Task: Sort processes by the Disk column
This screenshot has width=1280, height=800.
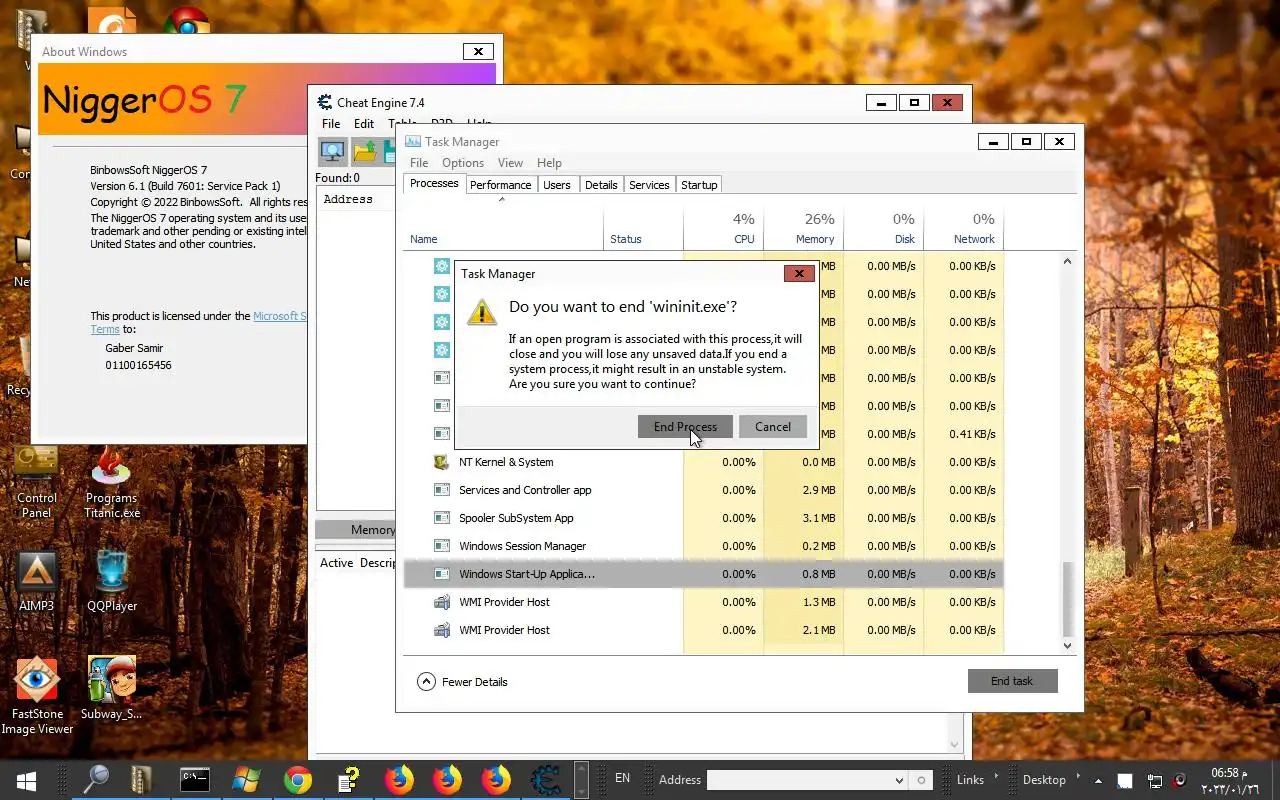Action: 883,229
